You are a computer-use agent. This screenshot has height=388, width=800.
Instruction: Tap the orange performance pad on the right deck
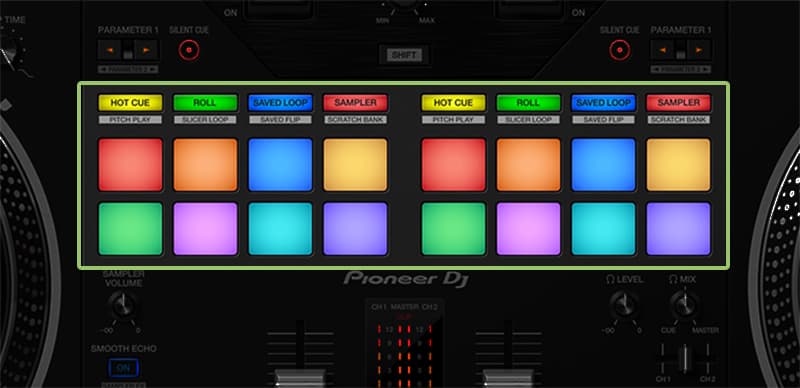(x=529, y=165)
